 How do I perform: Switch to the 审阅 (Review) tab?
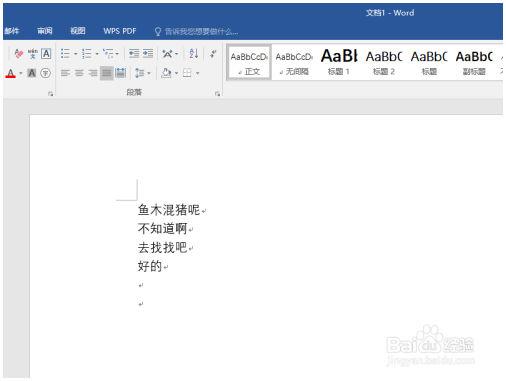pos(45,31)
